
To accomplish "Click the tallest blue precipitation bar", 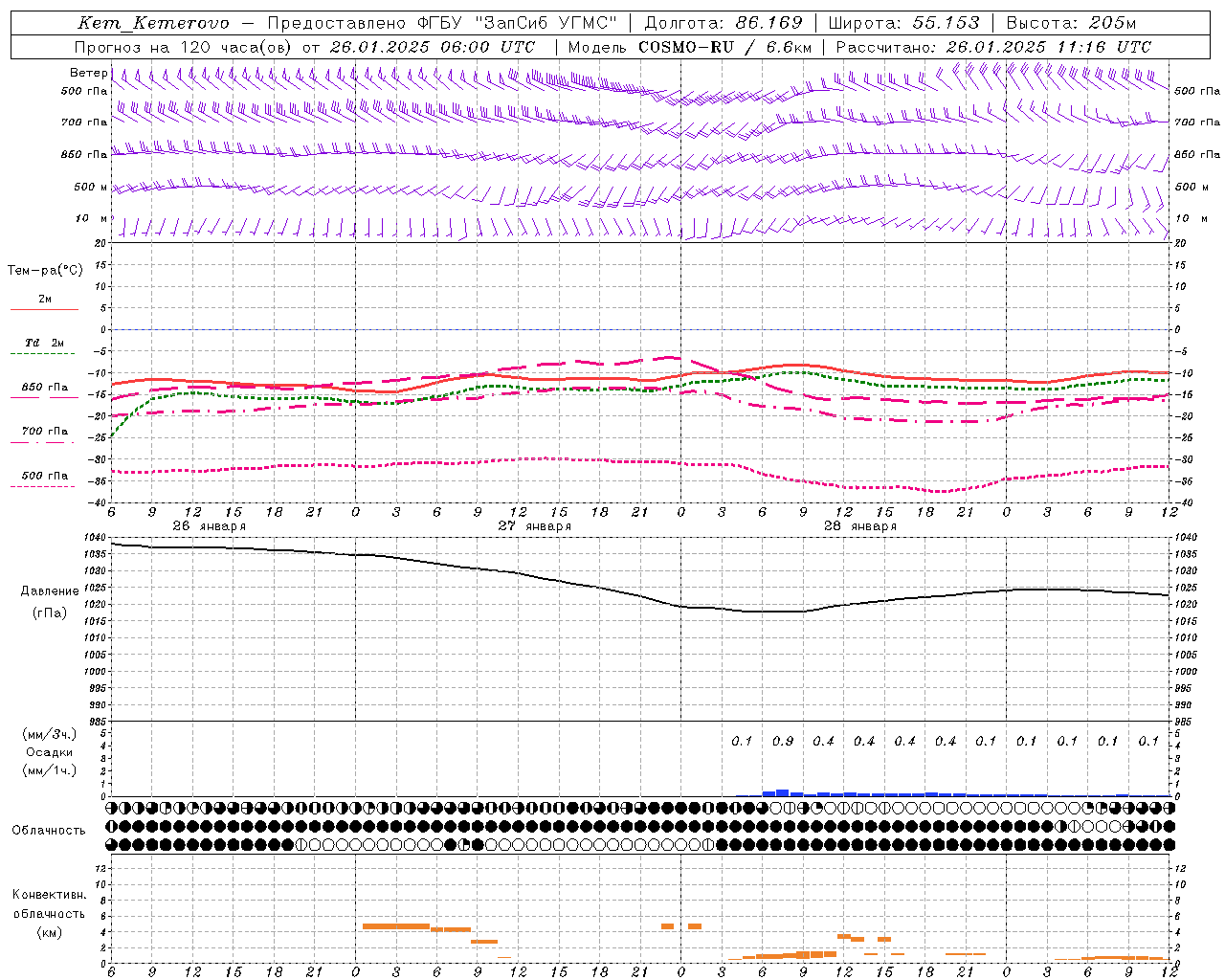I will 783,792.
